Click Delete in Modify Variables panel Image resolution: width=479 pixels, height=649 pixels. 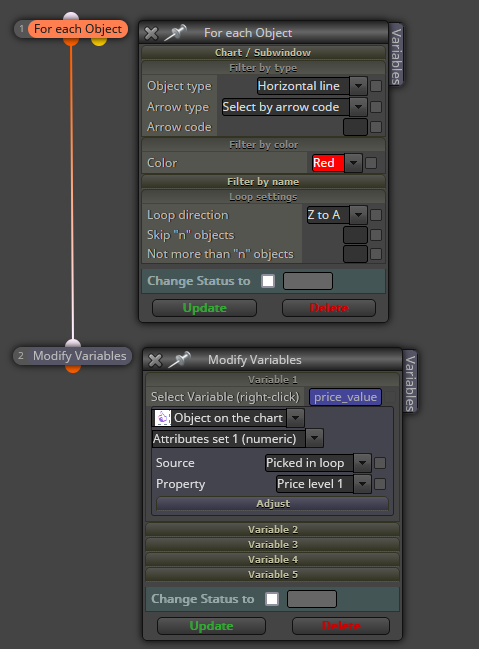pos(341,626)
